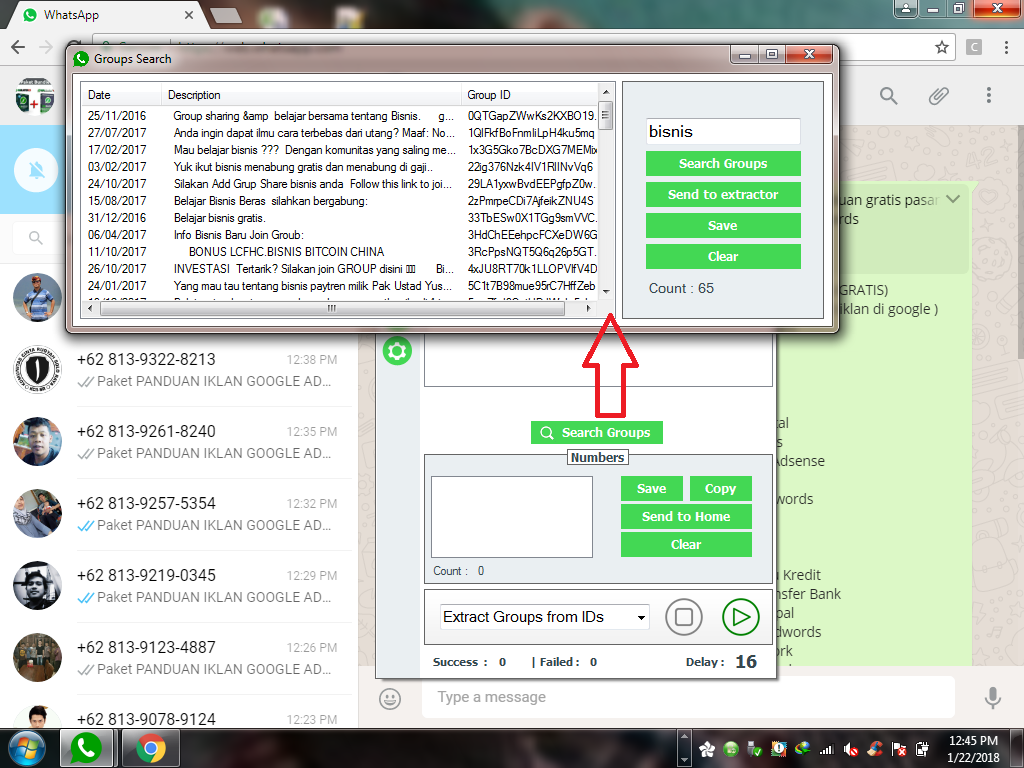Click the Chrome bookmark star icon
1024x768 pixels.
941,47
